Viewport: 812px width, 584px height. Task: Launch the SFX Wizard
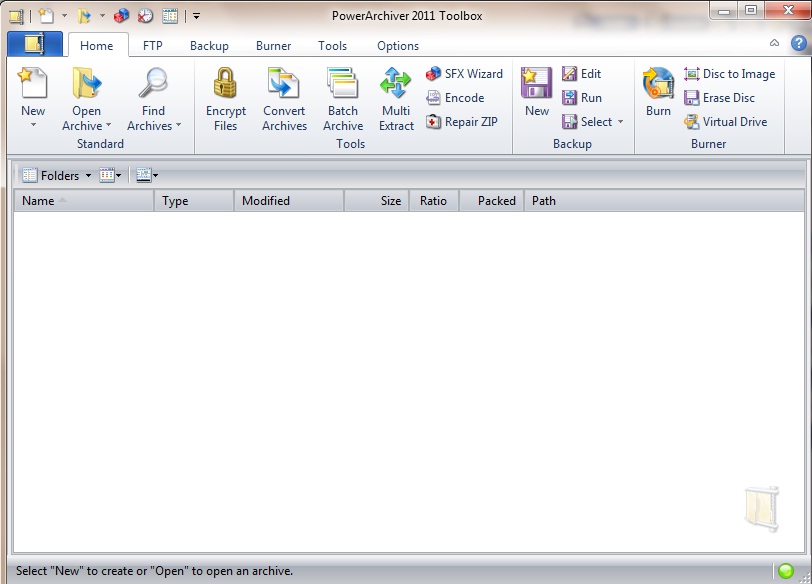(x=464, y=74)
